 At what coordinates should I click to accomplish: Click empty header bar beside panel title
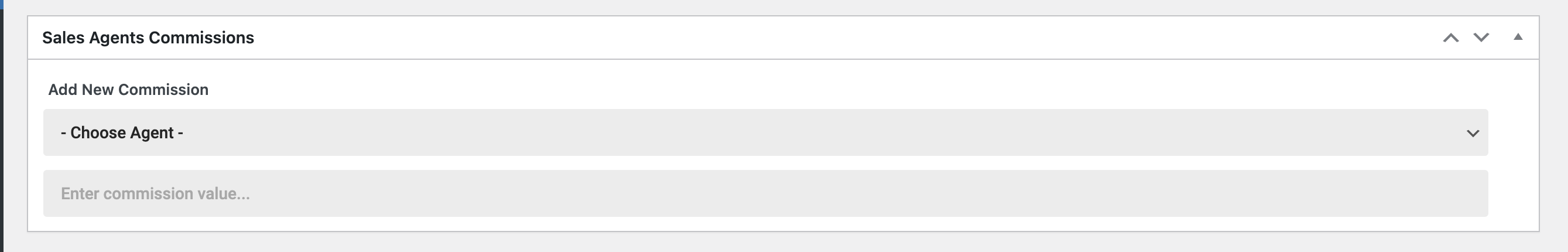click(x=791, y=38)
